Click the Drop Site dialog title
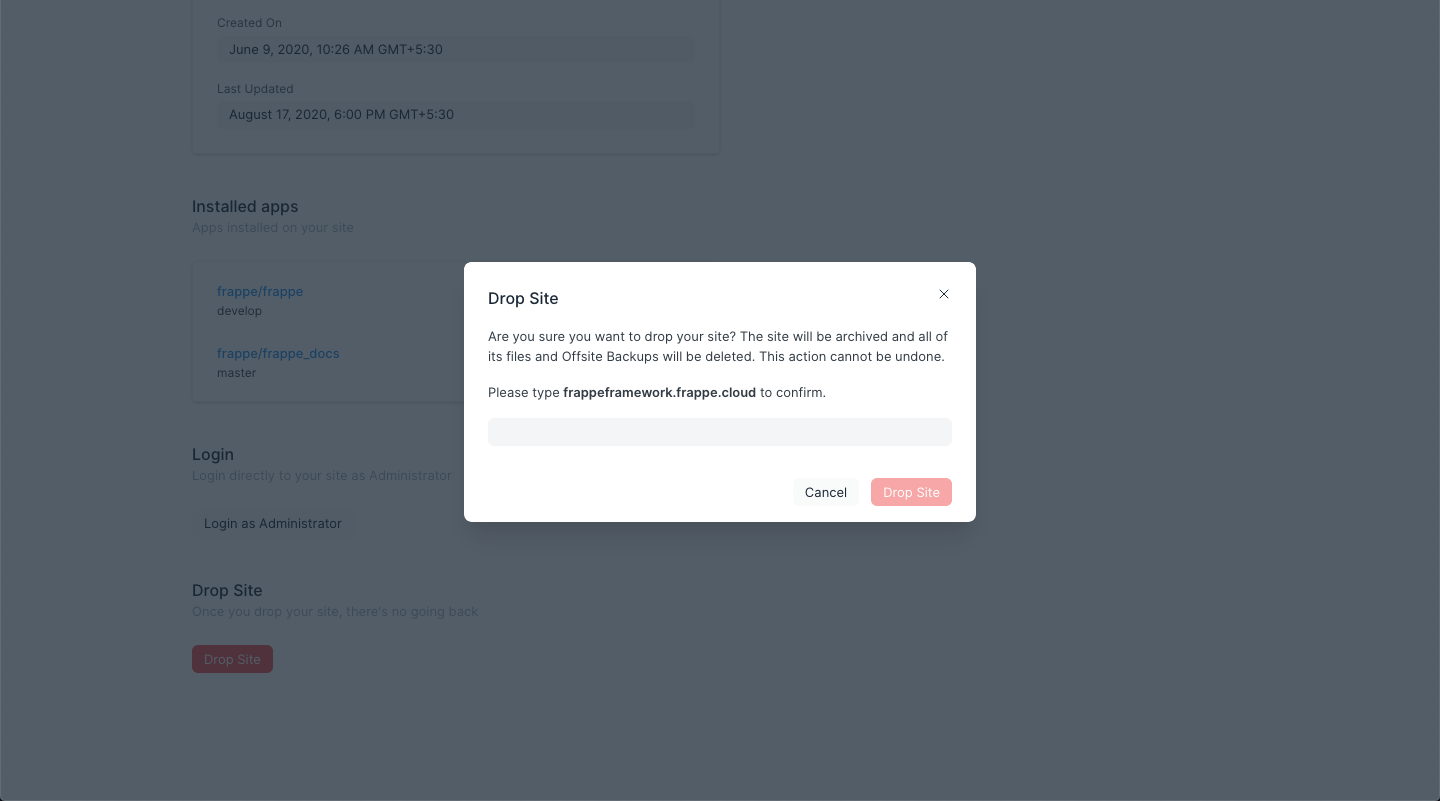This screenshot has height=801, width=1440. pyautogui.click(x=523, y=299)
